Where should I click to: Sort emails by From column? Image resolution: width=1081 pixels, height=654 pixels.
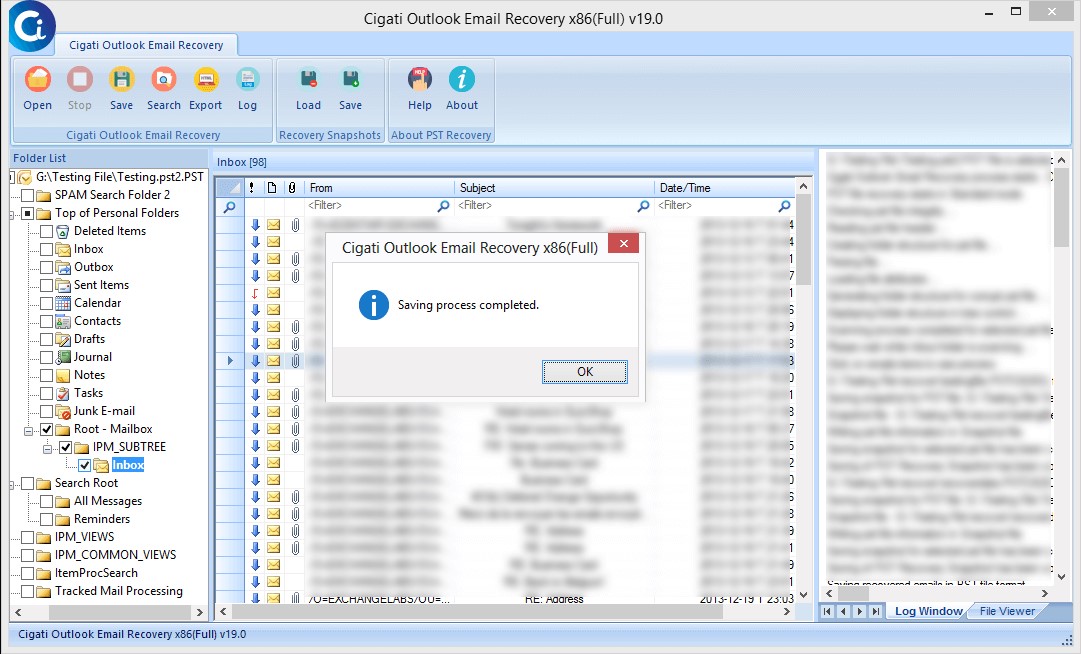379,187
